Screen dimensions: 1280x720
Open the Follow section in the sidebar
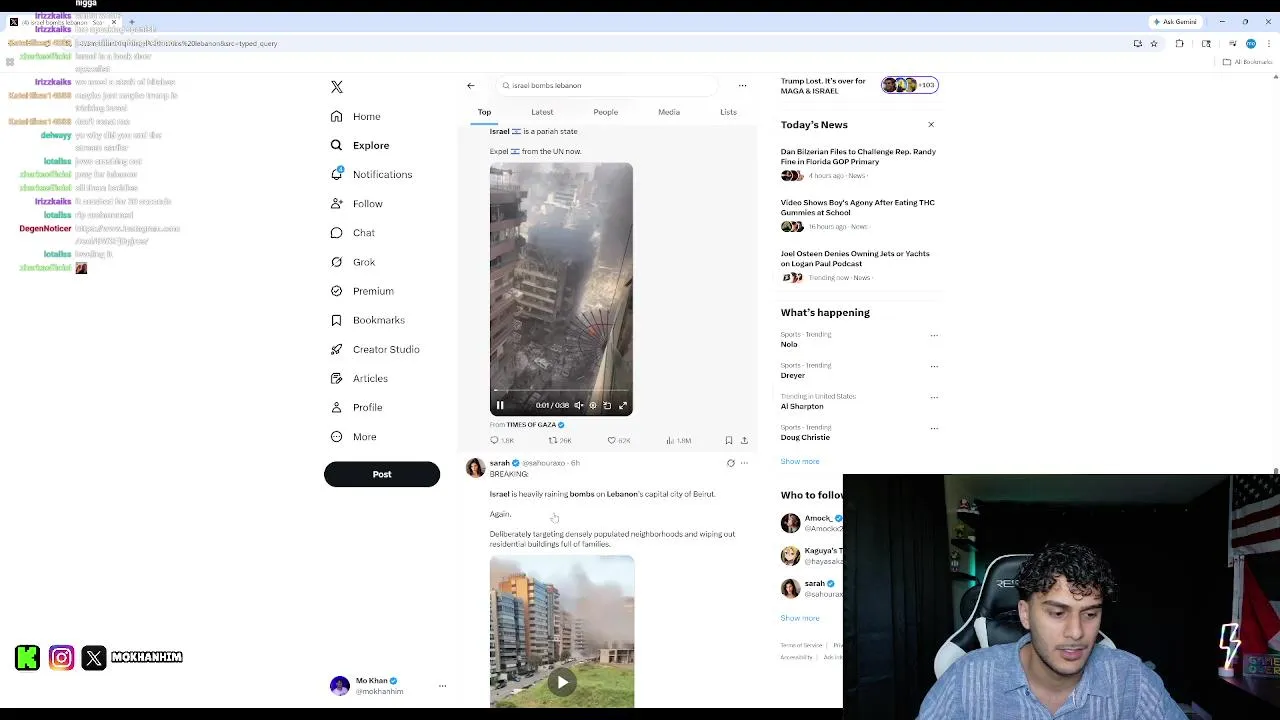click(356, 203)
